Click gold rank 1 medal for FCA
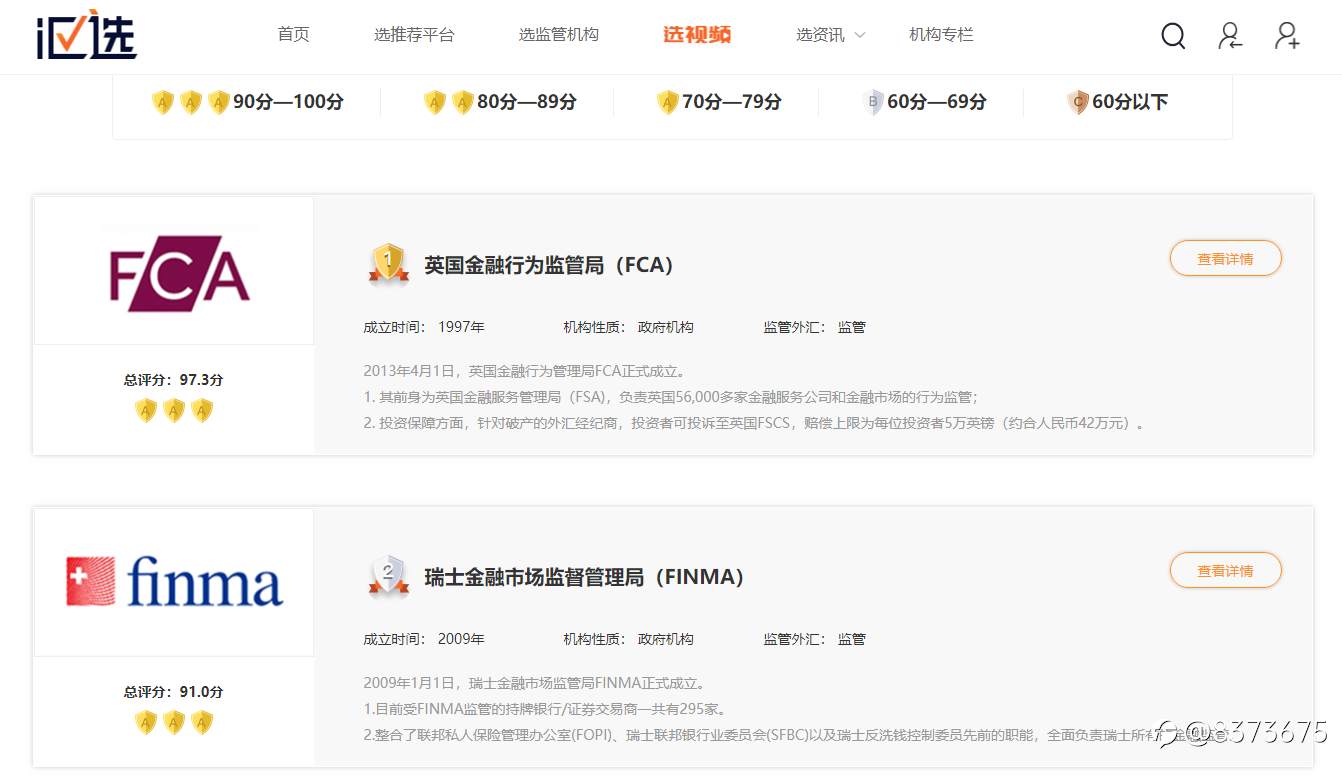 (388, 265)
